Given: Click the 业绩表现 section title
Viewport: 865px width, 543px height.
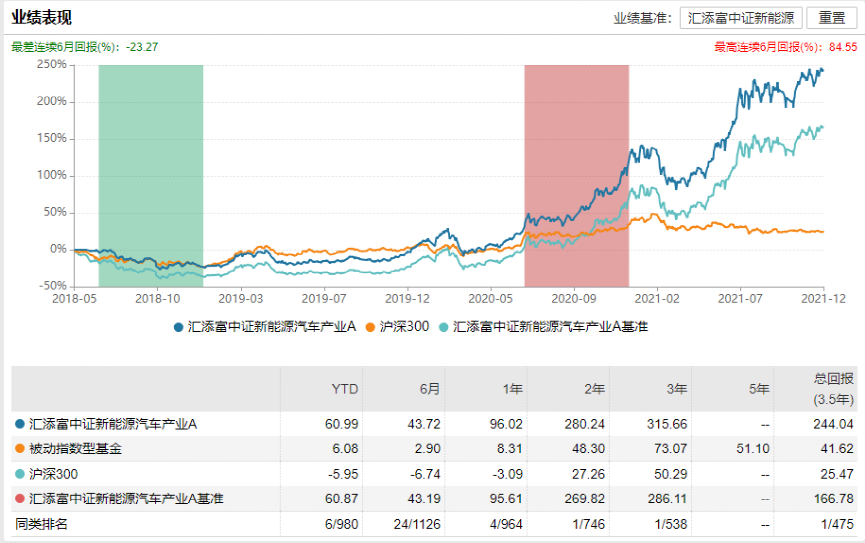Looking at the screenshot, I should (x=41, y=18).
